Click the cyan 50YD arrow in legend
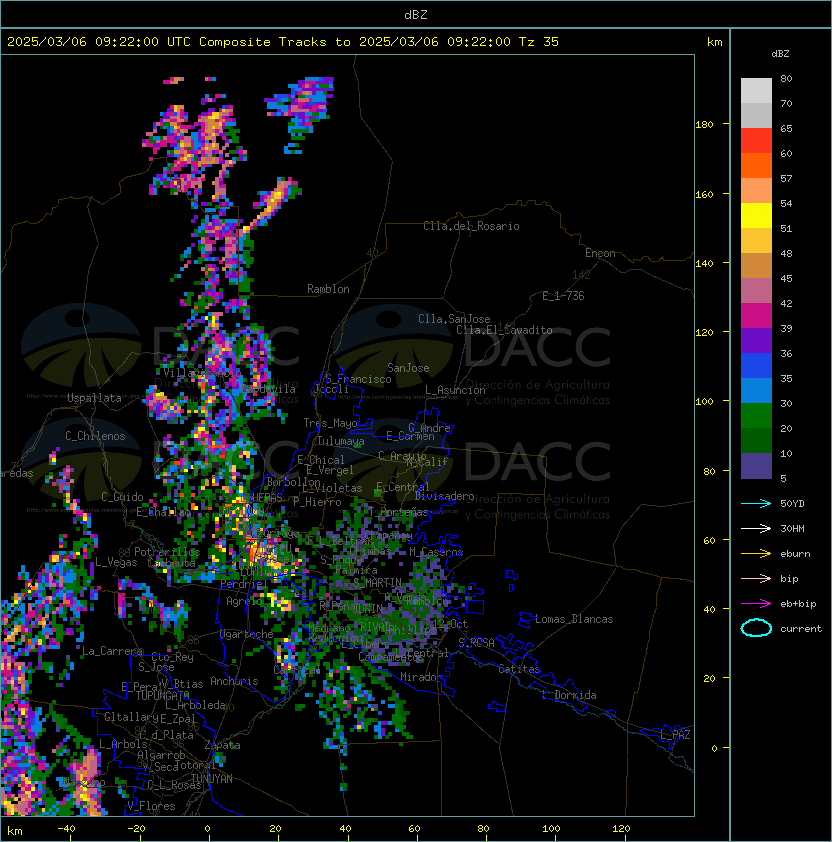 pos(756,503)
